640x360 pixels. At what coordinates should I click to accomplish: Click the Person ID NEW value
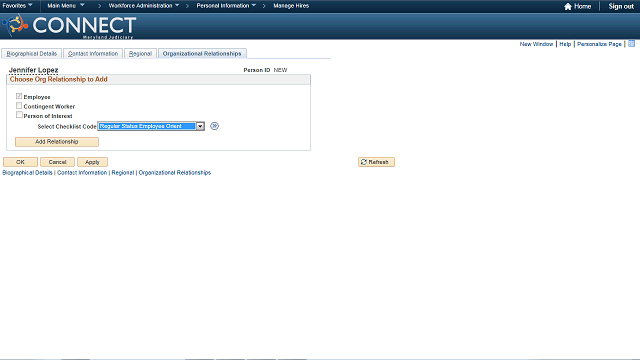click(280, 70)
